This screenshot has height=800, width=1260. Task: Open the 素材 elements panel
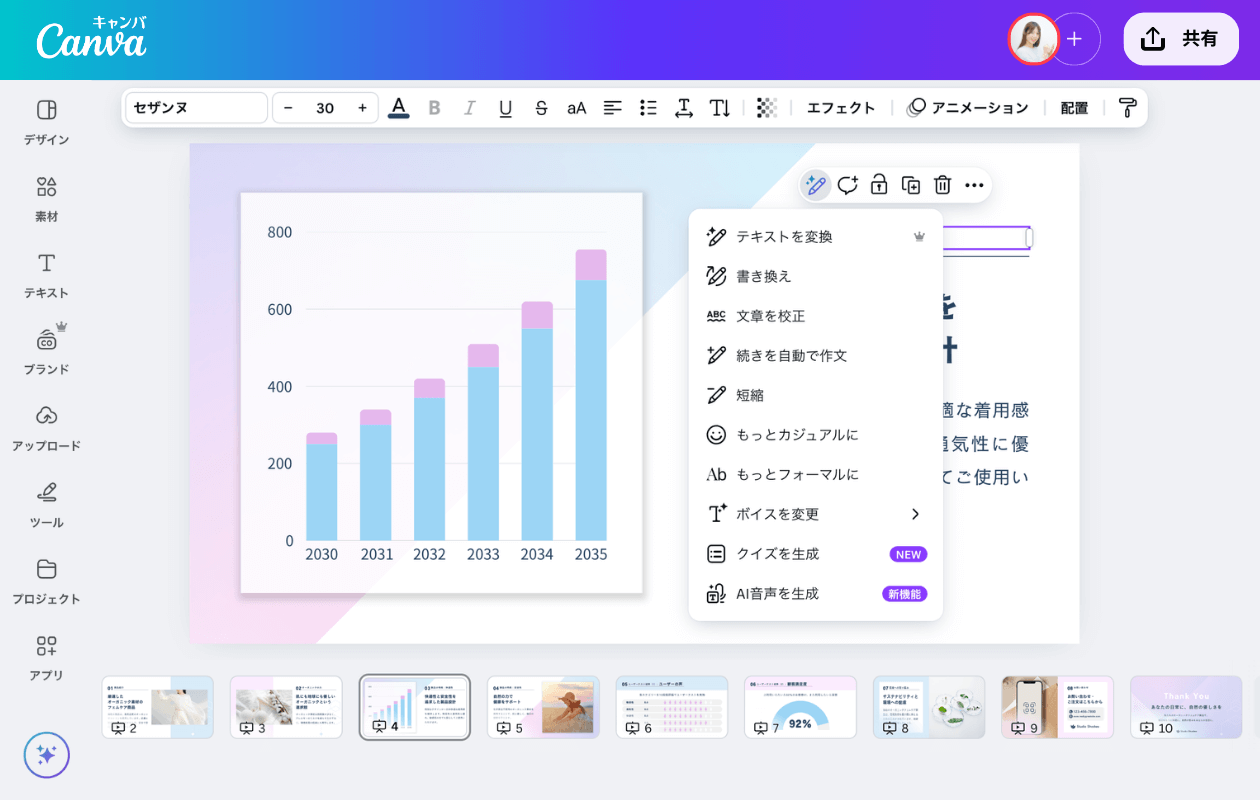tap(46, 200)
